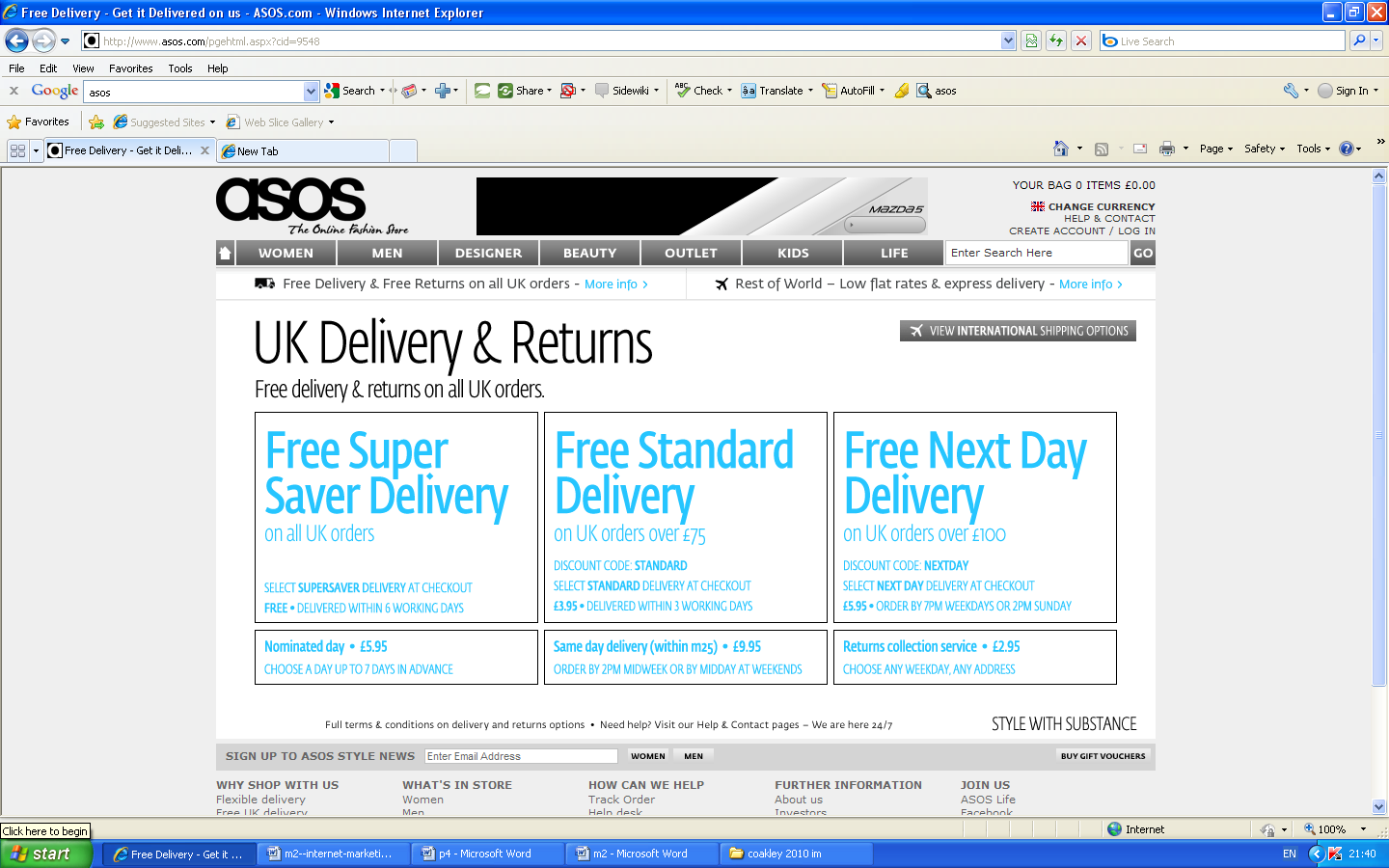The width and height of the screenshot is (1389, 868).
Task: Click the Google toolbar Search button
Action: [x=351, y=91]
